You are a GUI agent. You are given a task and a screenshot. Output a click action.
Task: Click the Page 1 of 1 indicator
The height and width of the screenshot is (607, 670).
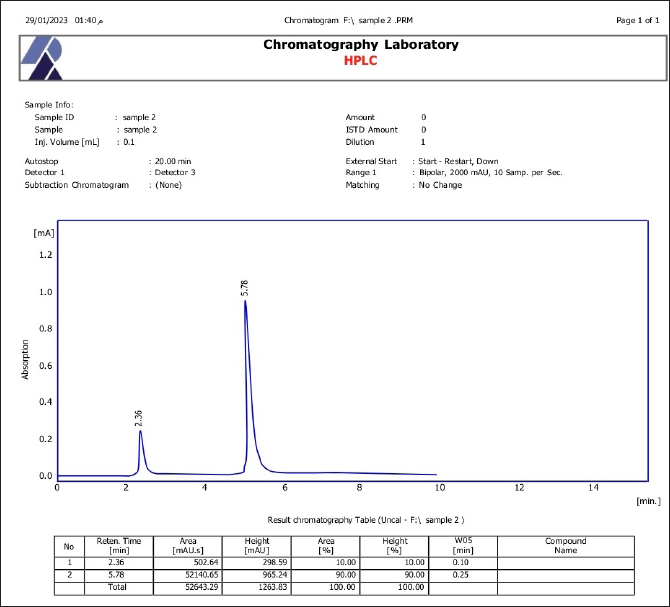pyautogui.click(x=638, y=20)
